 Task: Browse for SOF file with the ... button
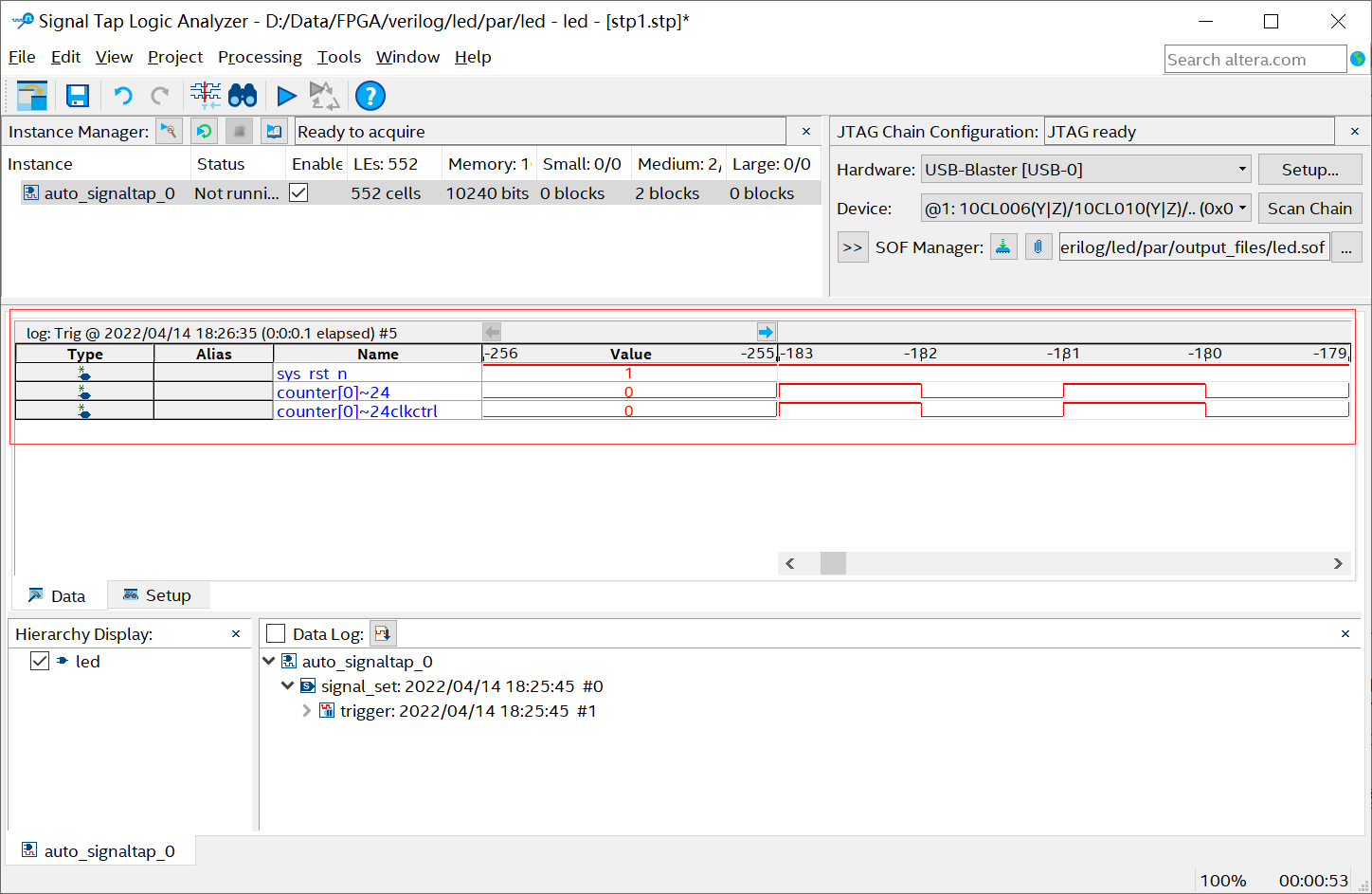click(1346, 247)
